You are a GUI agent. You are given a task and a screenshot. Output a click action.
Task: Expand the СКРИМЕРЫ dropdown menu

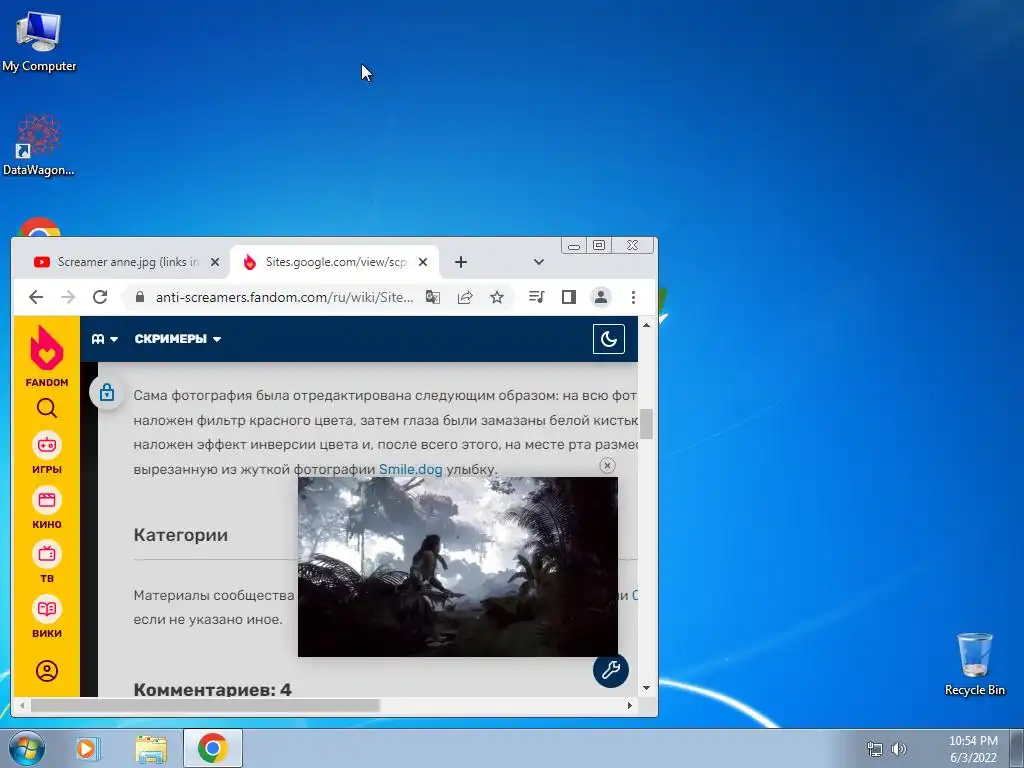point(178,339)
